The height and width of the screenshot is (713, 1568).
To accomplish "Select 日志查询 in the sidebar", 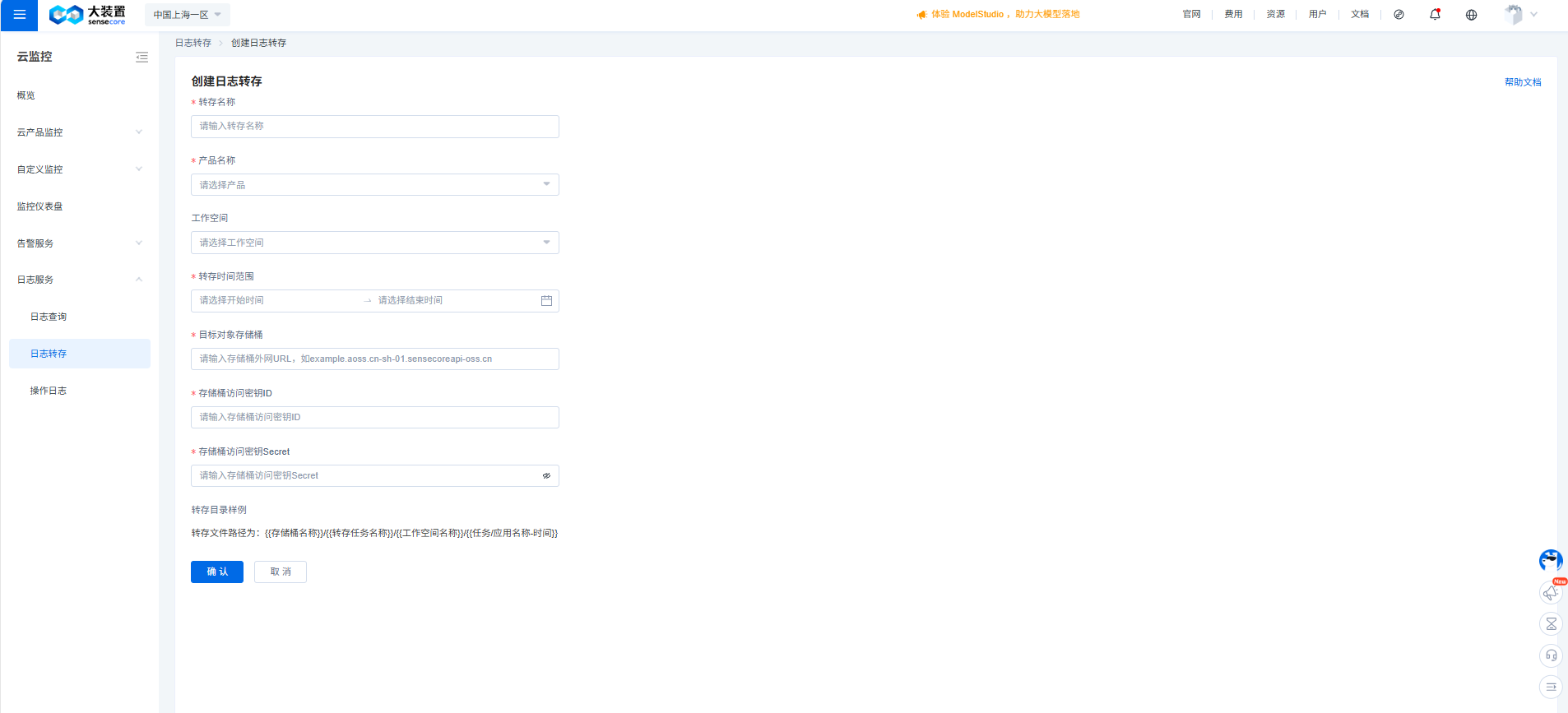I will pos(49,317).
